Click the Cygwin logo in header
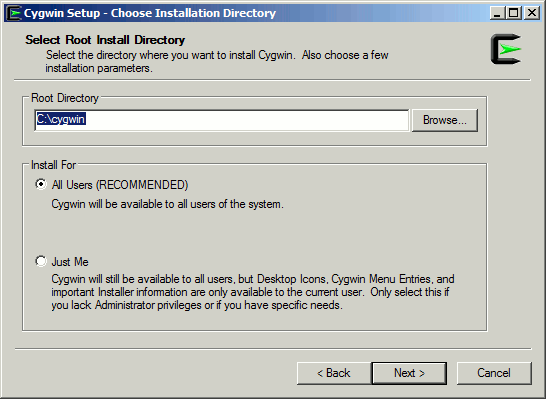Image resolution: width=546 pixels, height=399 pixels. (506, 49)
